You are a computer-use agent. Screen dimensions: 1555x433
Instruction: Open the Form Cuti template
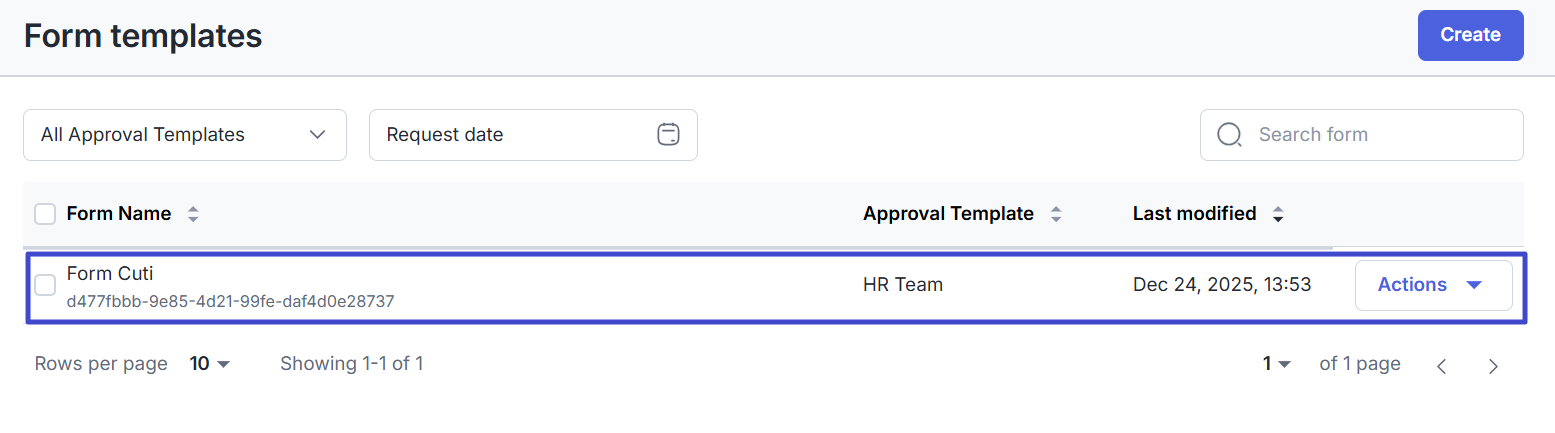pyautogui.click(x=110, y=274)
